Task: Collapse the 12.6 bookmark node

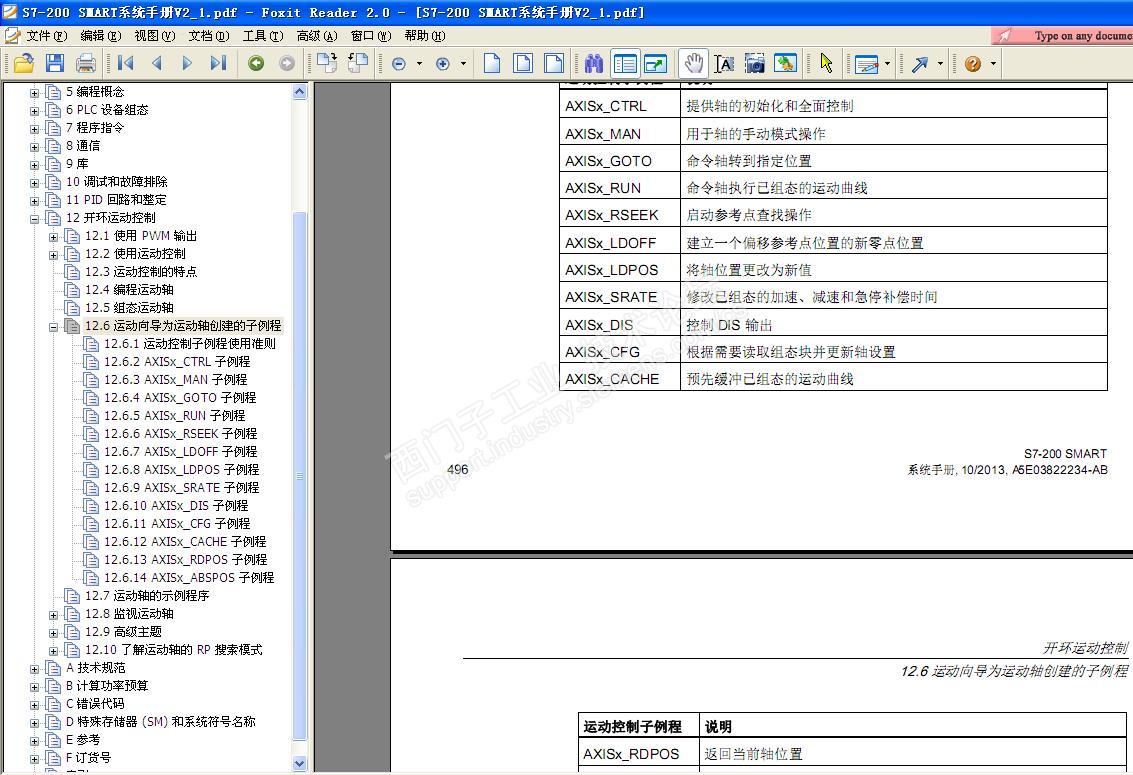Action: click(x=53, y=326)
